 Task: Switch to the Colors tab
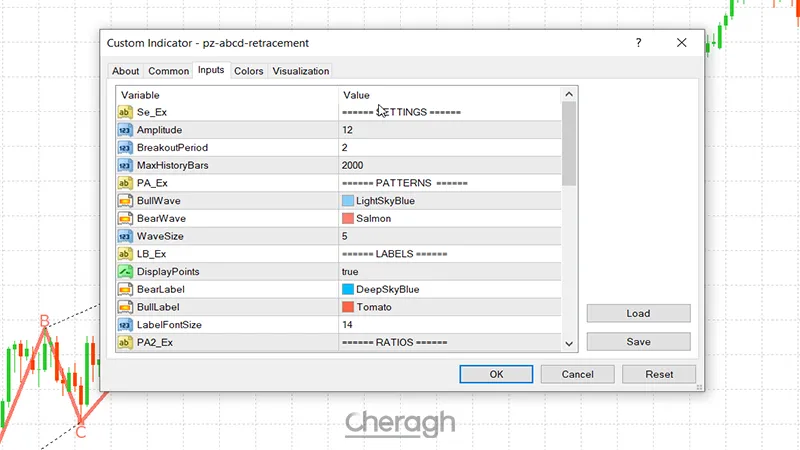coord(249,71)
